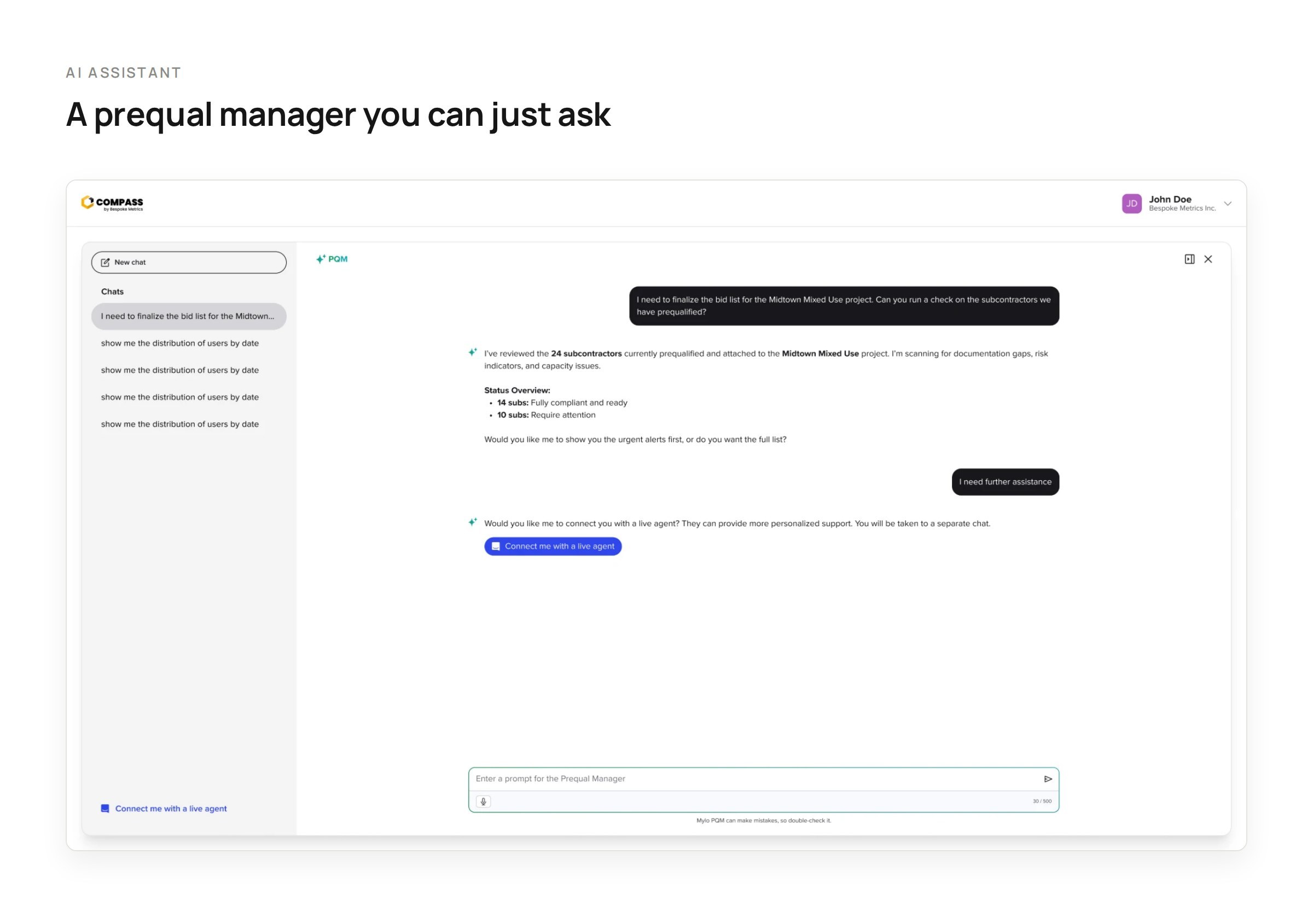Image resolution: width=1313 pixels, height=924 pixels.
Task: Click the PQM sparkle label
Action: click(x=332, y=259)
